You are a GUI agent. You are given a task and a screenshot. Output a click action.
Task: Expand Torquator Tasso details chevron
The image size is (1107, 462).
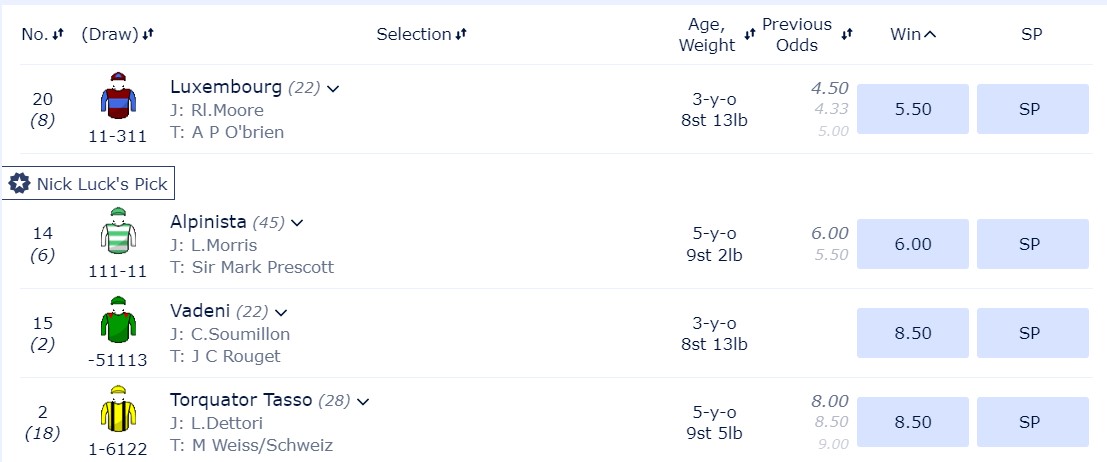pyautogui.click(x=363, y=402)
